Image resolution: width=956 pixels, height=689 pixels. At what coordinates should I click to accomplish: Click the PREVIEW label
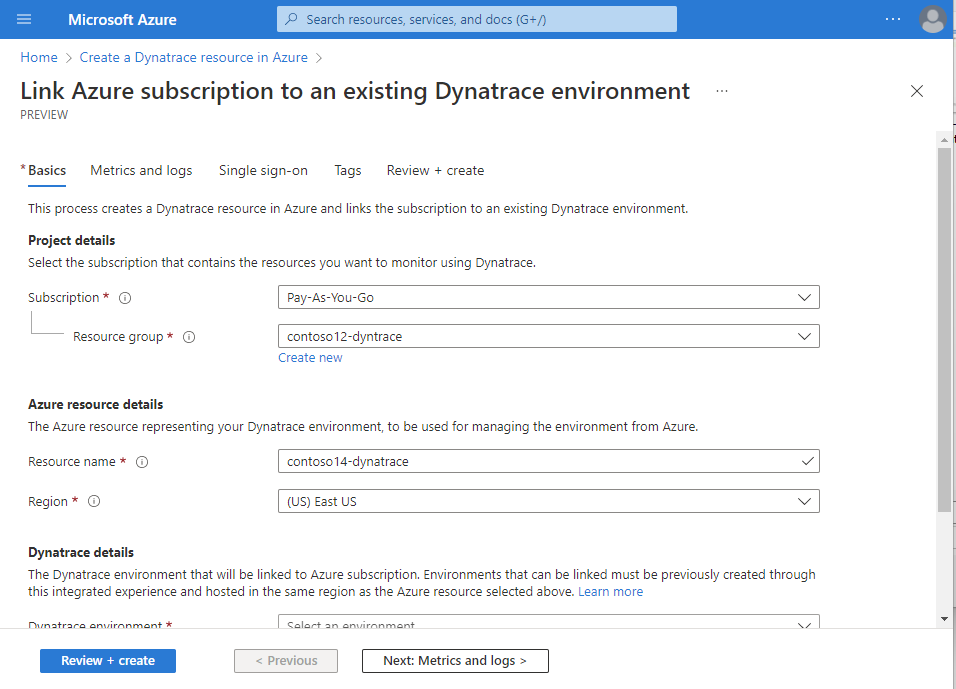tap(44, 115)
